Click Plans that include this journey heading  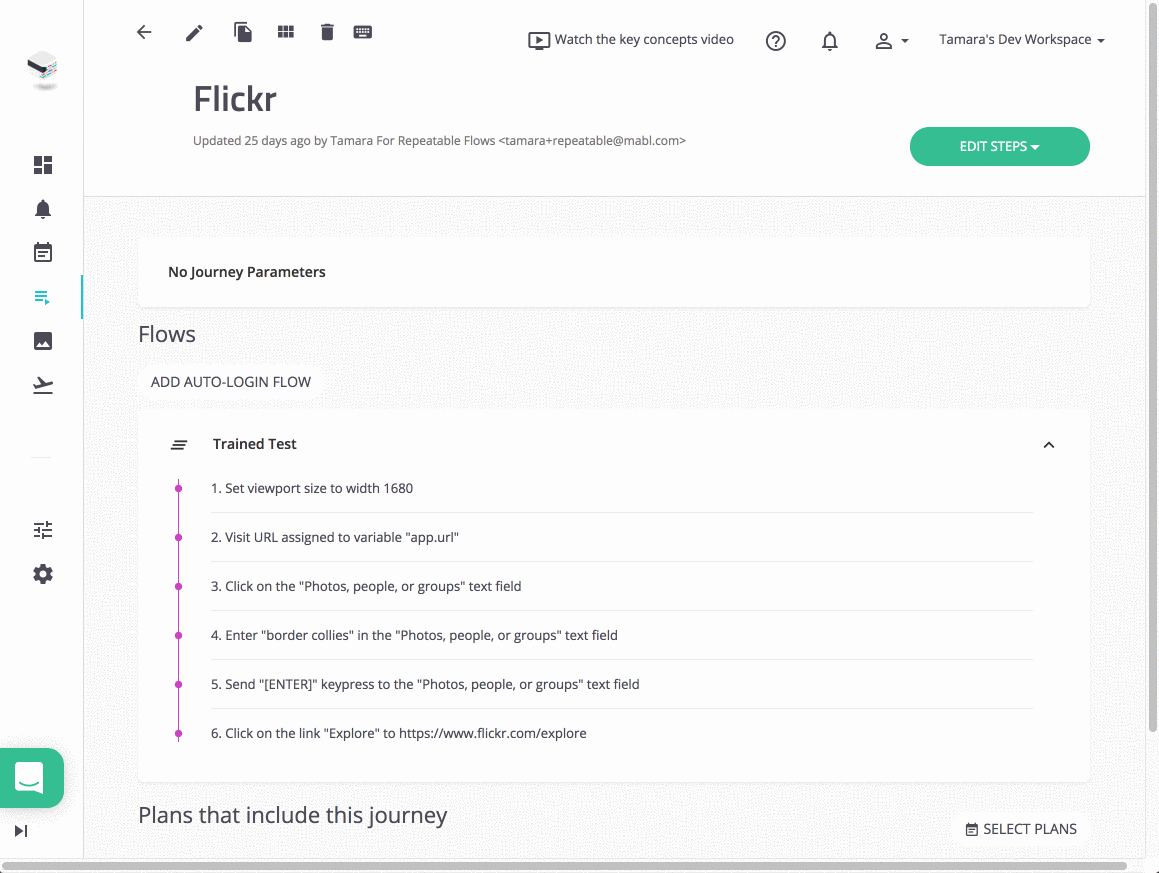coord(293,815)
